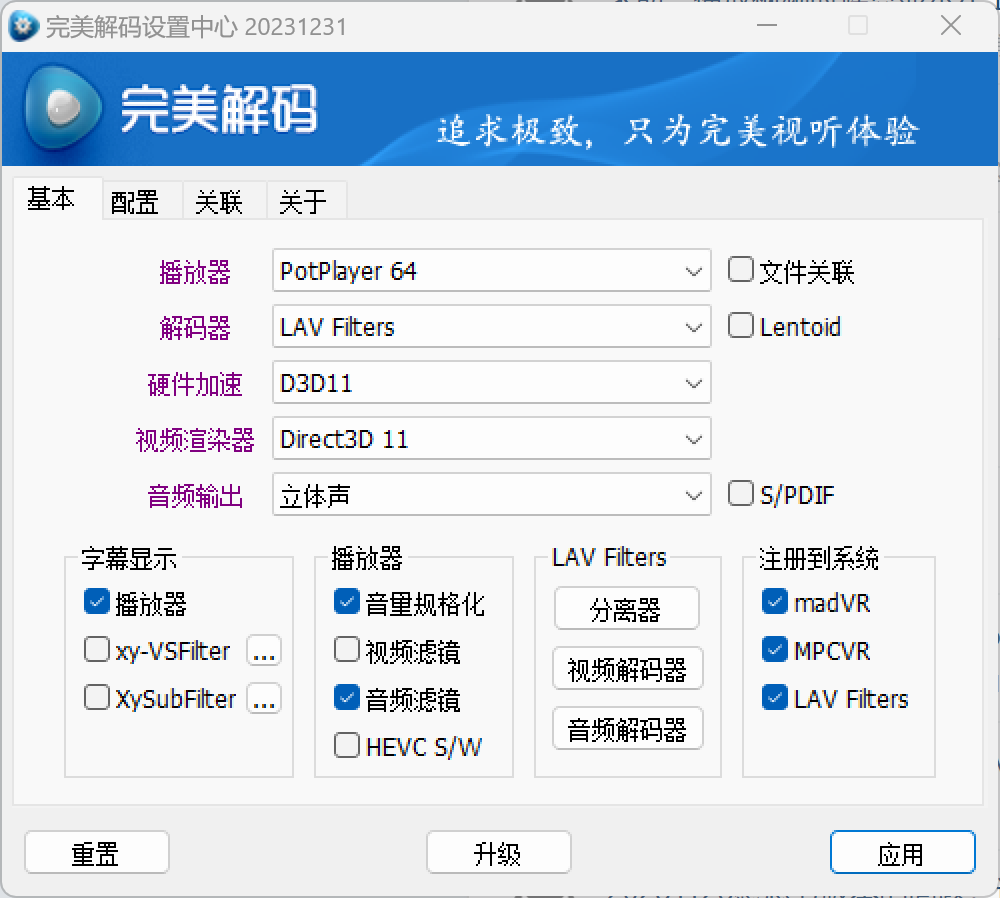
Task: Uncheck the 音频滤镜 checkbox
Action: click(x=346, y=698)
